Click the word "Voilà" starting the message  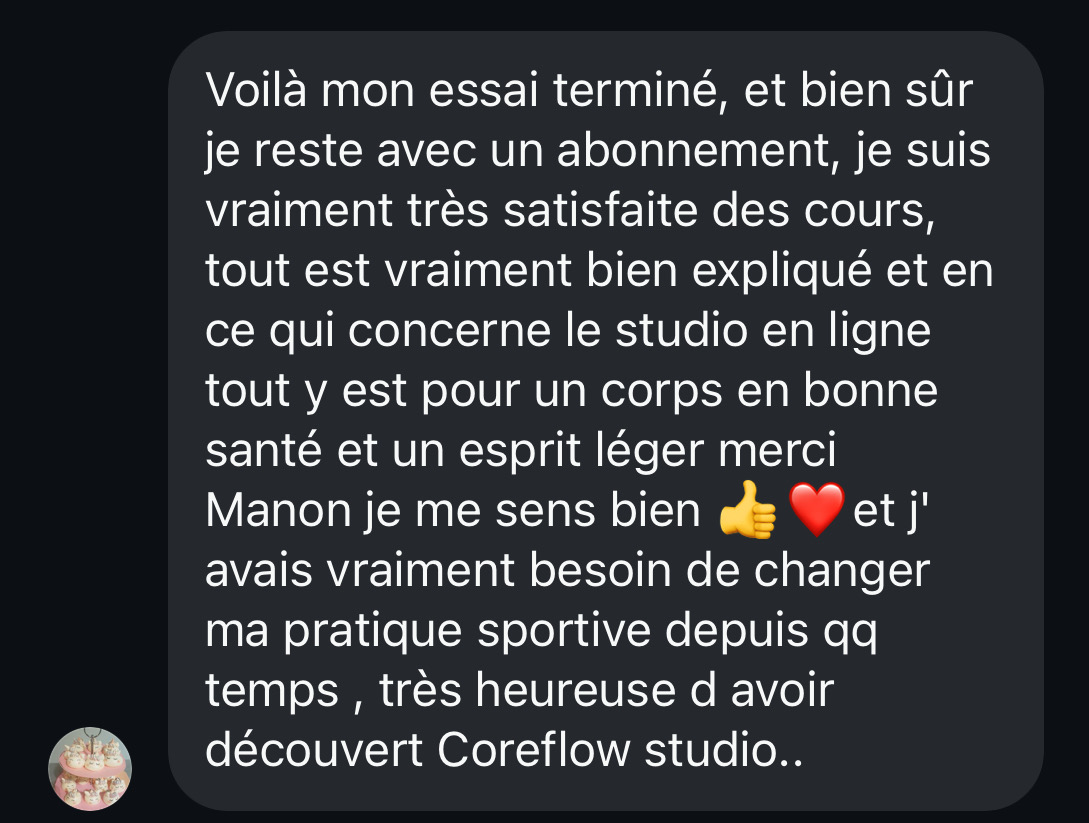(x=256, y=90)
